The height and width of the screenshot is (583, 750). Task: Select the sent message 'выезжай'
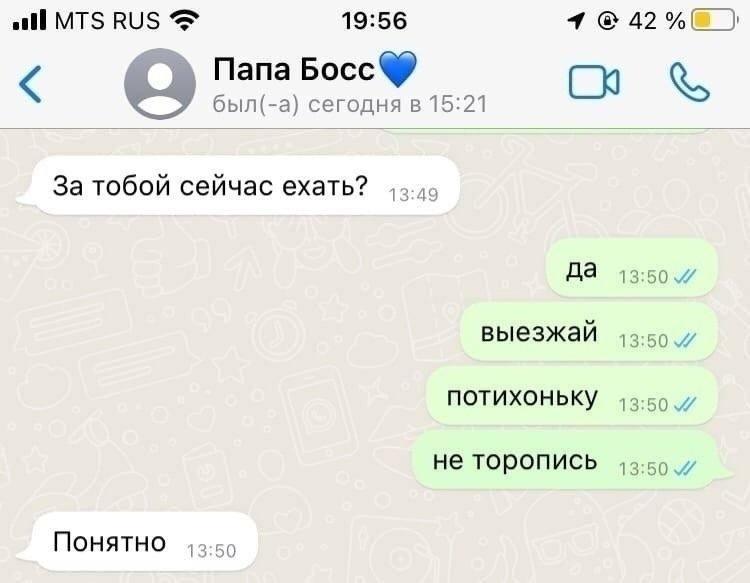(x=589, y=331)
